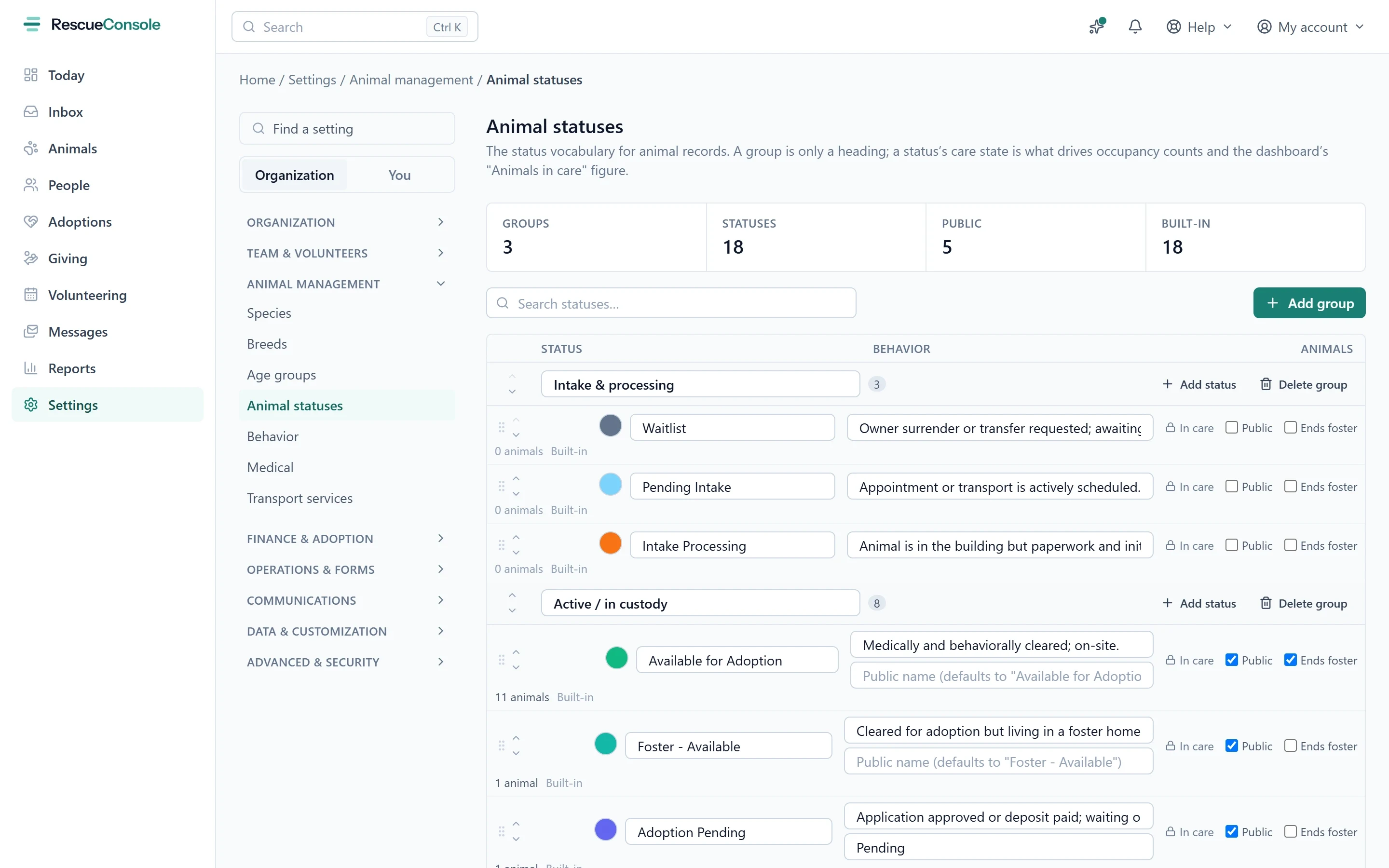This screenshot has width=1389, height=868.
Task: Expand FINANCE & ADOPTION section
Action: coord(346,539)
